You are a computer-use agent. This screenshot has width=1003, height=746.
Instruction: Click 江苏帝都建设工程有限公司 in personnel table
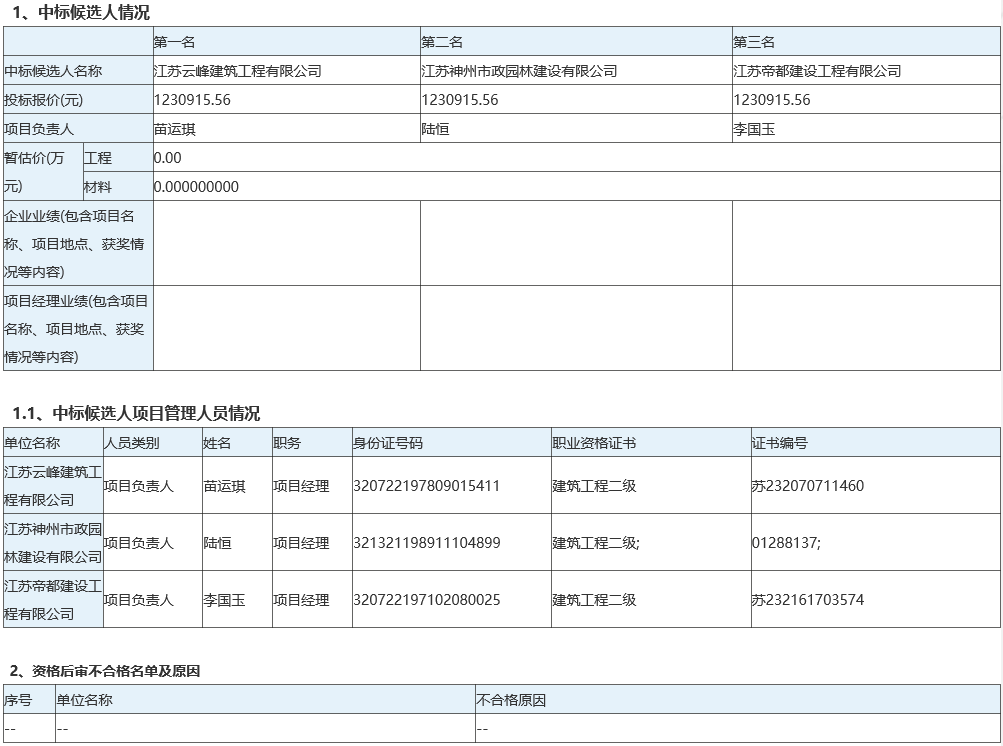[x=53, y=599]
